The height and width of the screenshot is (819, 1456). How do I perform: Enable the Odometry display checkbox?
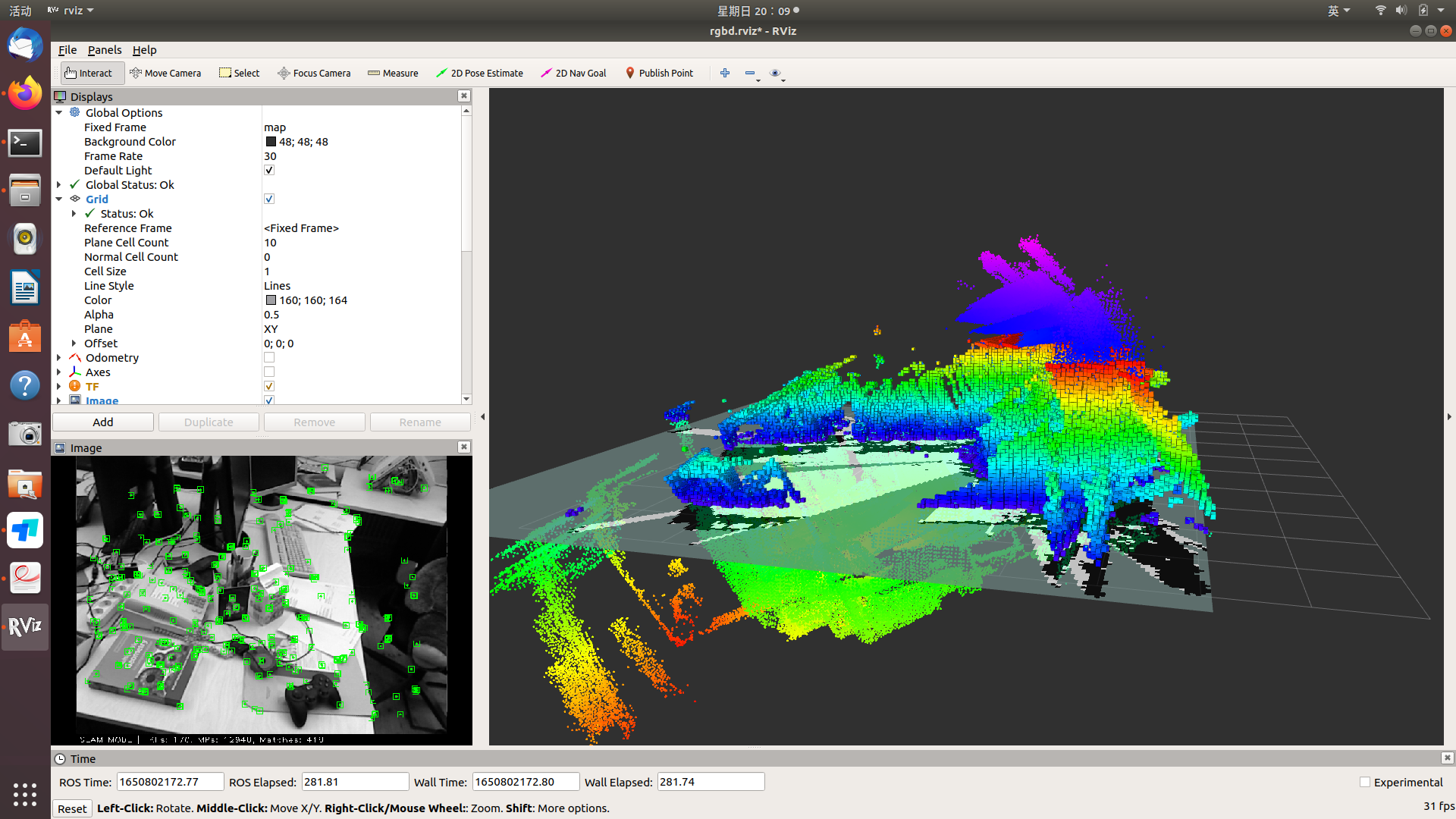pos(269,358)
